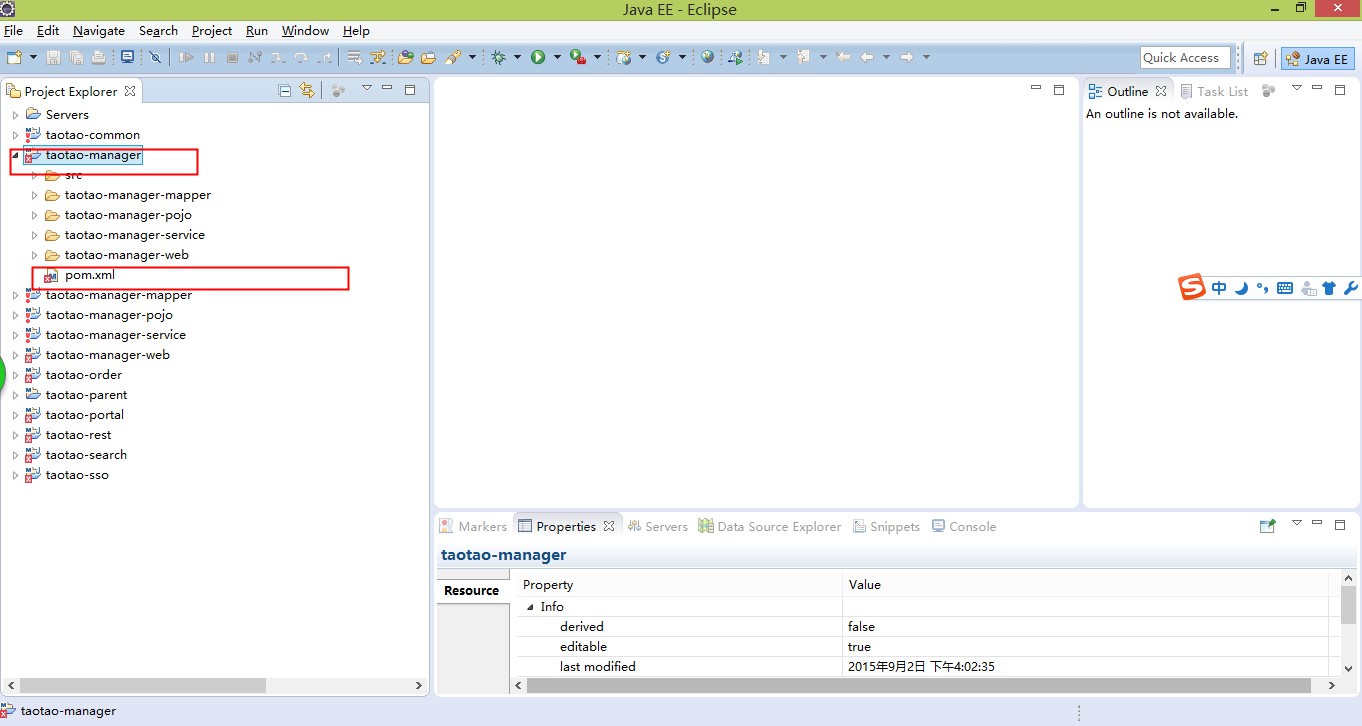Viewport: 1362px width, 726px height.
Task: Close the Project Explorer tab
Action: (x=130, y=91)
